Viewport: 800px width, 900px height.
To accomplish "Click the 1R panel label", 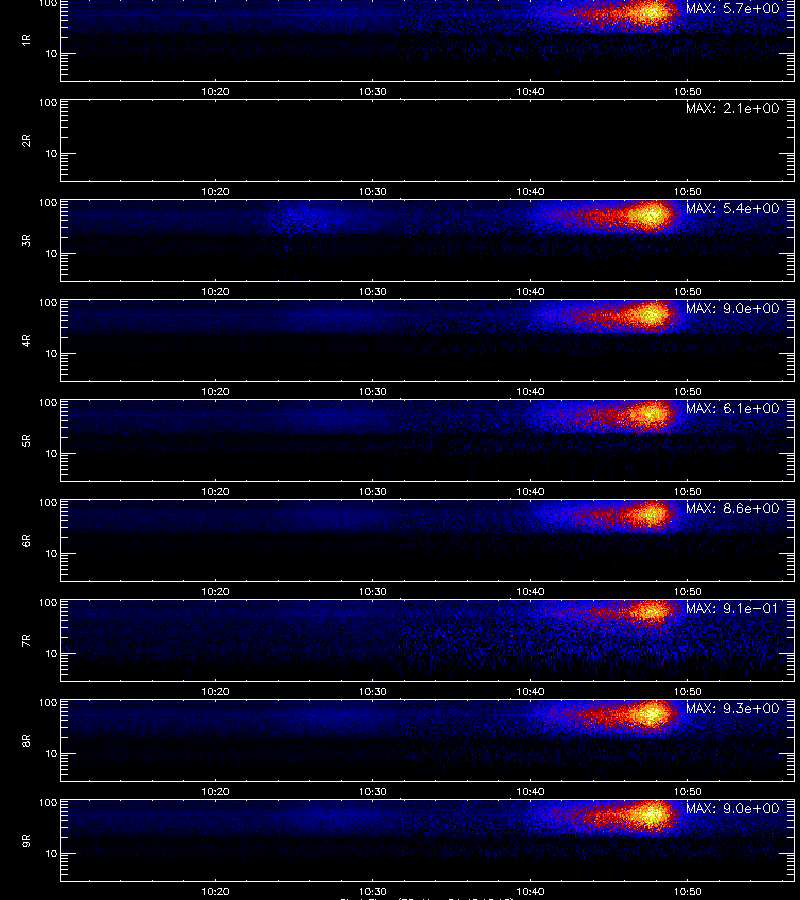I will tap(26, 40).
